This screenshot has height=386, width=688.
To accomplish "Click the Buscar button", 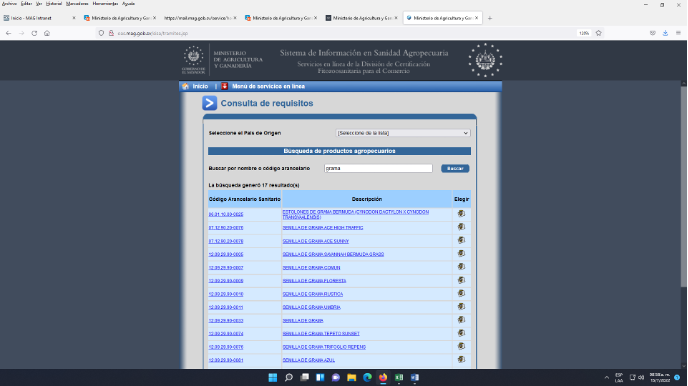I will pyautogui.click(x=455, y=168).
